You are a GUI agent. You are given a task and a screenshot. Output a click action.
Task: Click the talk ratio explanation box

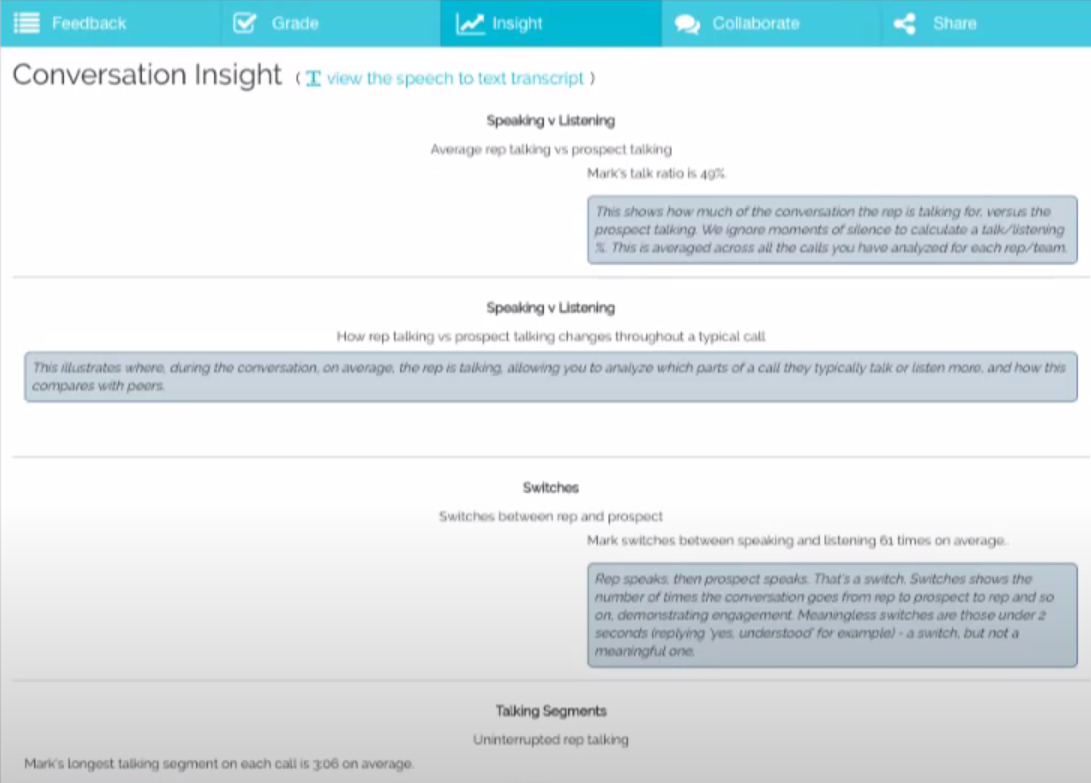pyautogui.click(x=832, y=230)
